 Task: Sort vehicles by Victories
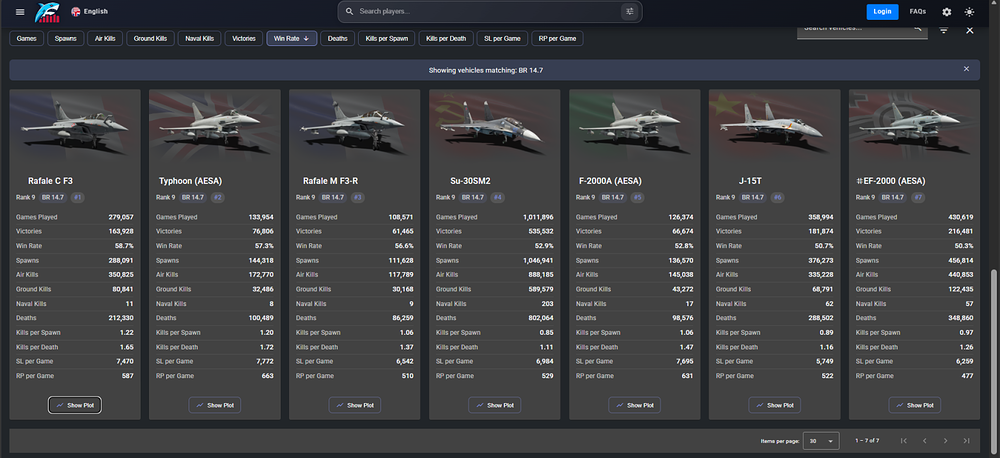point(244,38)
